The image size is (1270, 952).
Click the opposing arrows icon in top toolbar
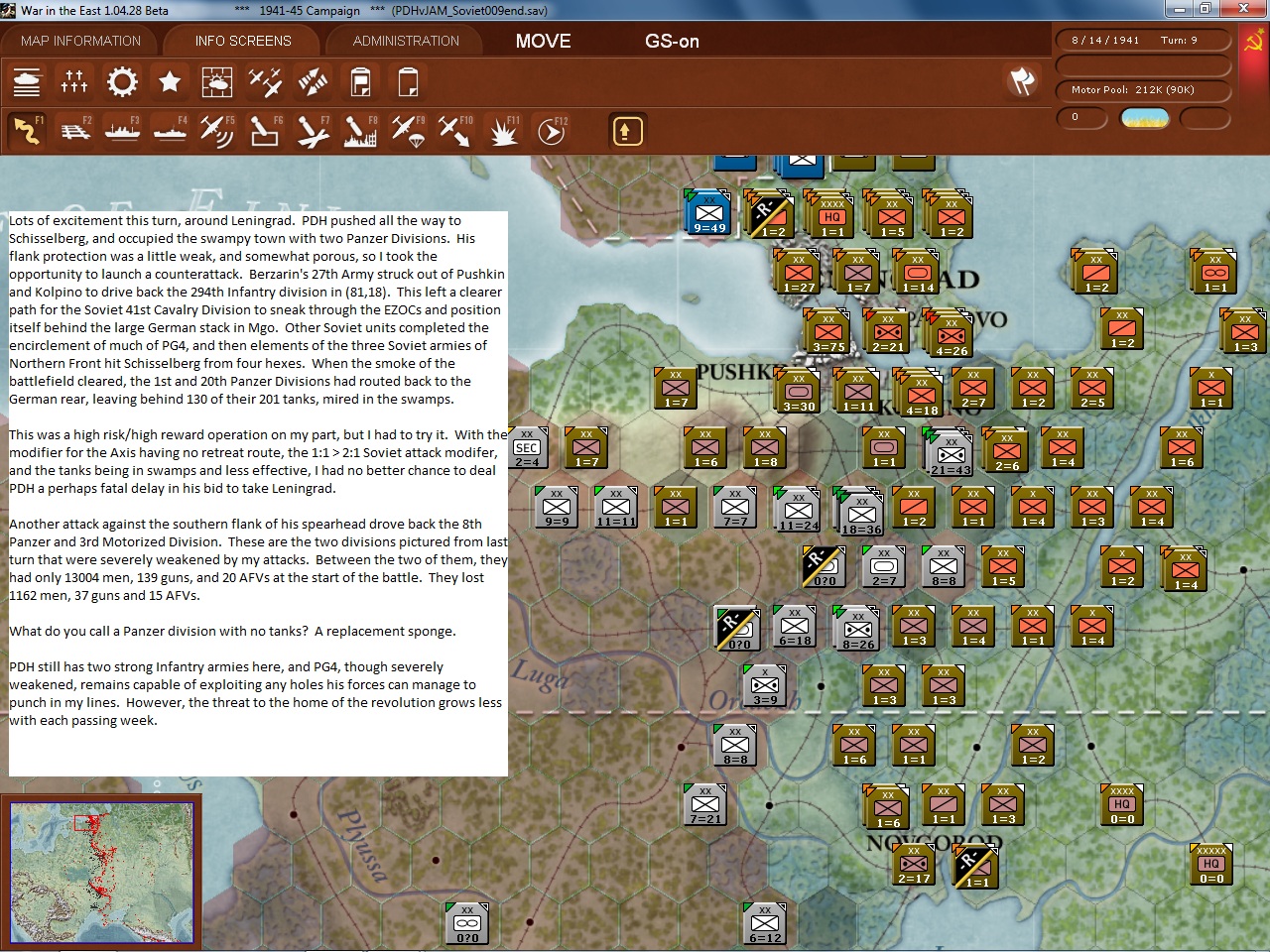313,81
